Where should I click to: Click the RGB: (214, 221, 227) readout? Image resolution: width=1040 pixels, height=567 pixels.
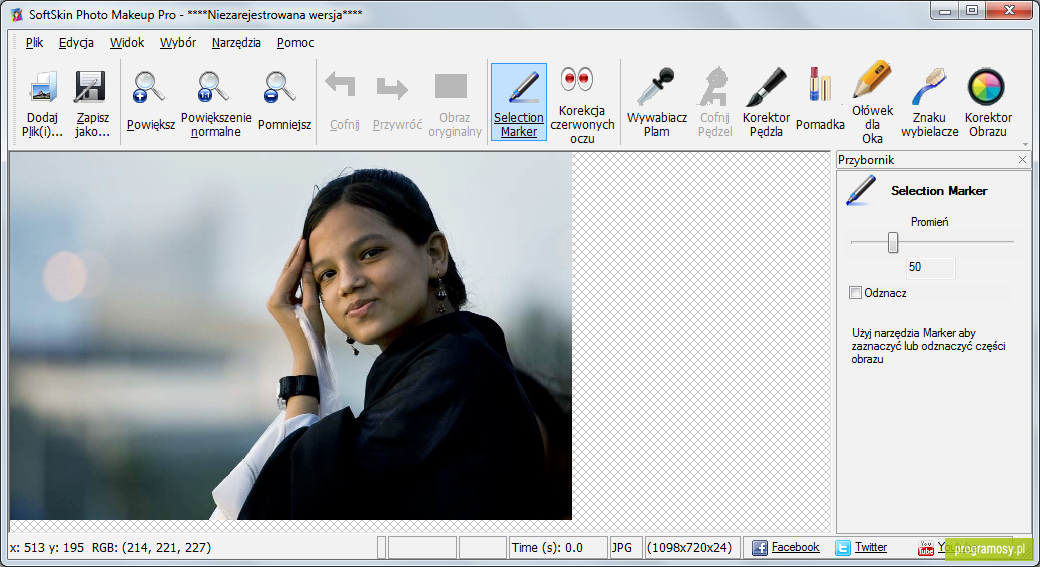click(151, 548)
